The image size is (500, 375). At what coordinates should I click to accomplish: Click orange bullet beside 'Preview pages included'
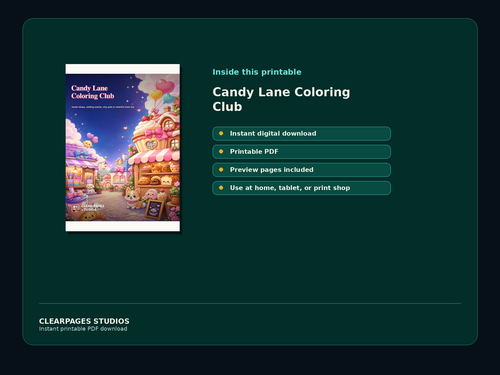221,170
